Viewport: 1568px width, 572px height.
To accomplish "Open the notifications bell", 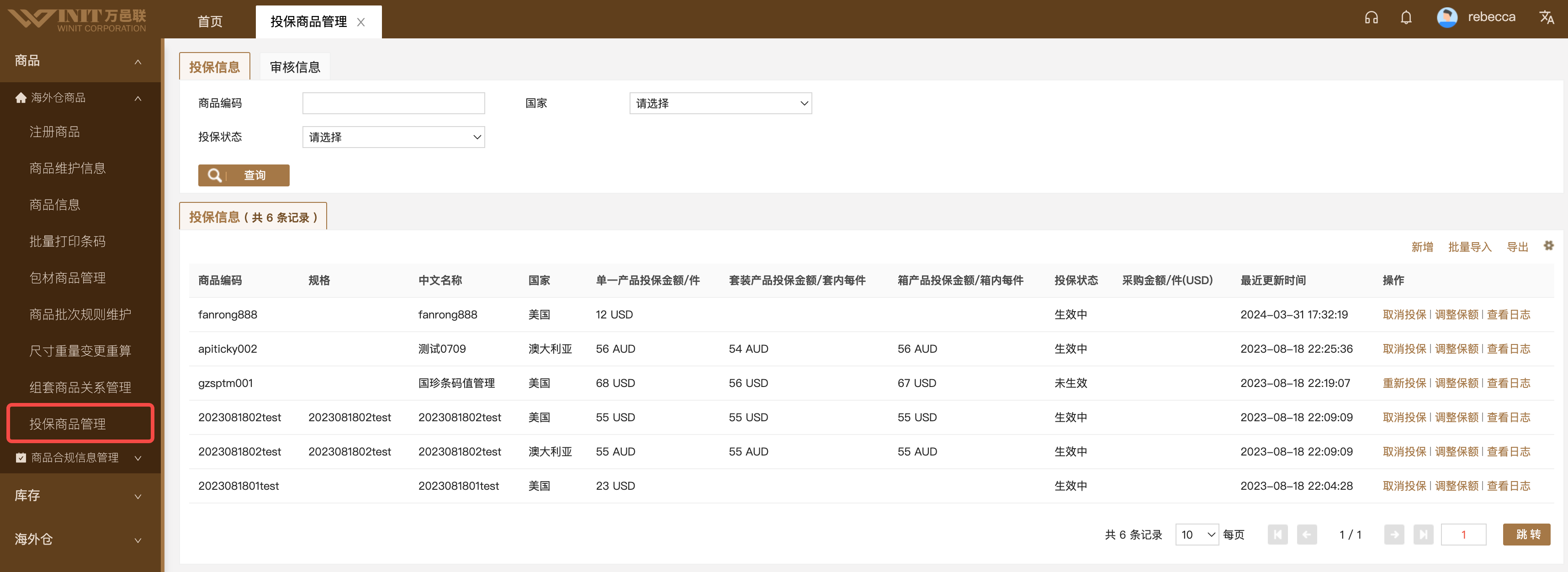I will point(1405,18).
